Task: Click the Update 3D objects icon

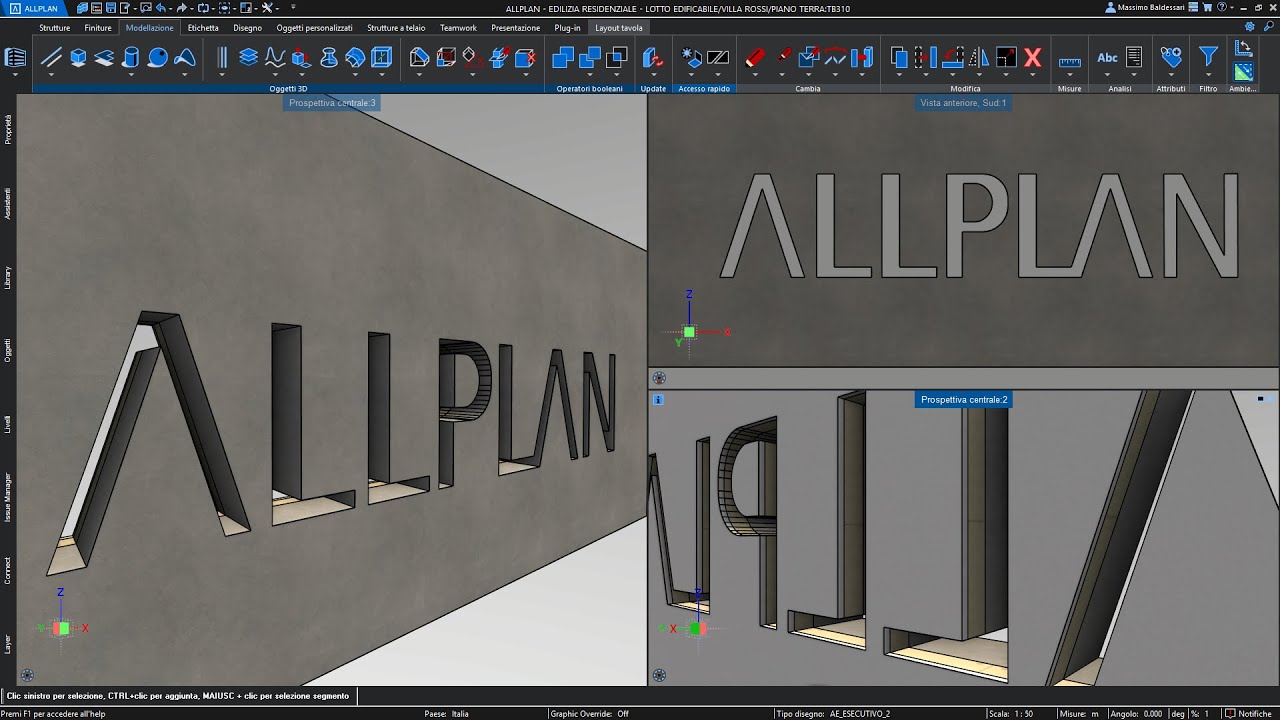Action: click(x=652, y=58)
